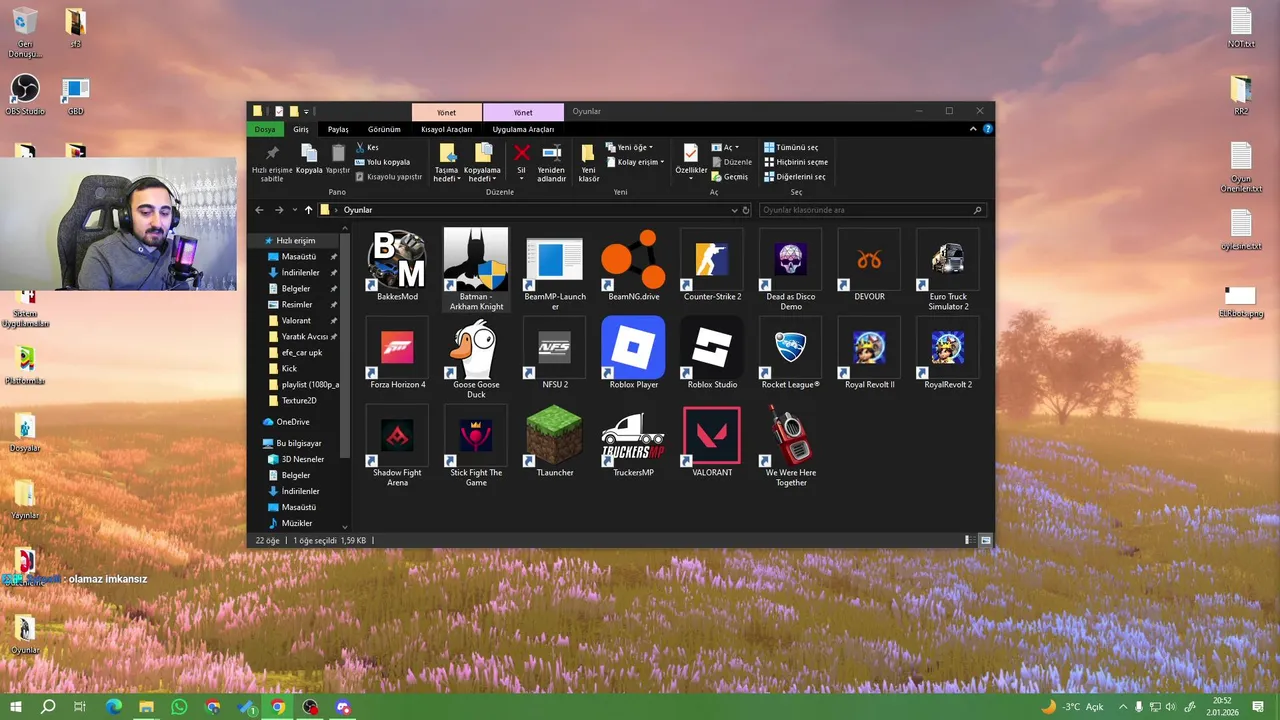Open the Dosya ribbon tab
Image resolution: width=1280 pixels, height=720 pixels.
pos(265,129)
